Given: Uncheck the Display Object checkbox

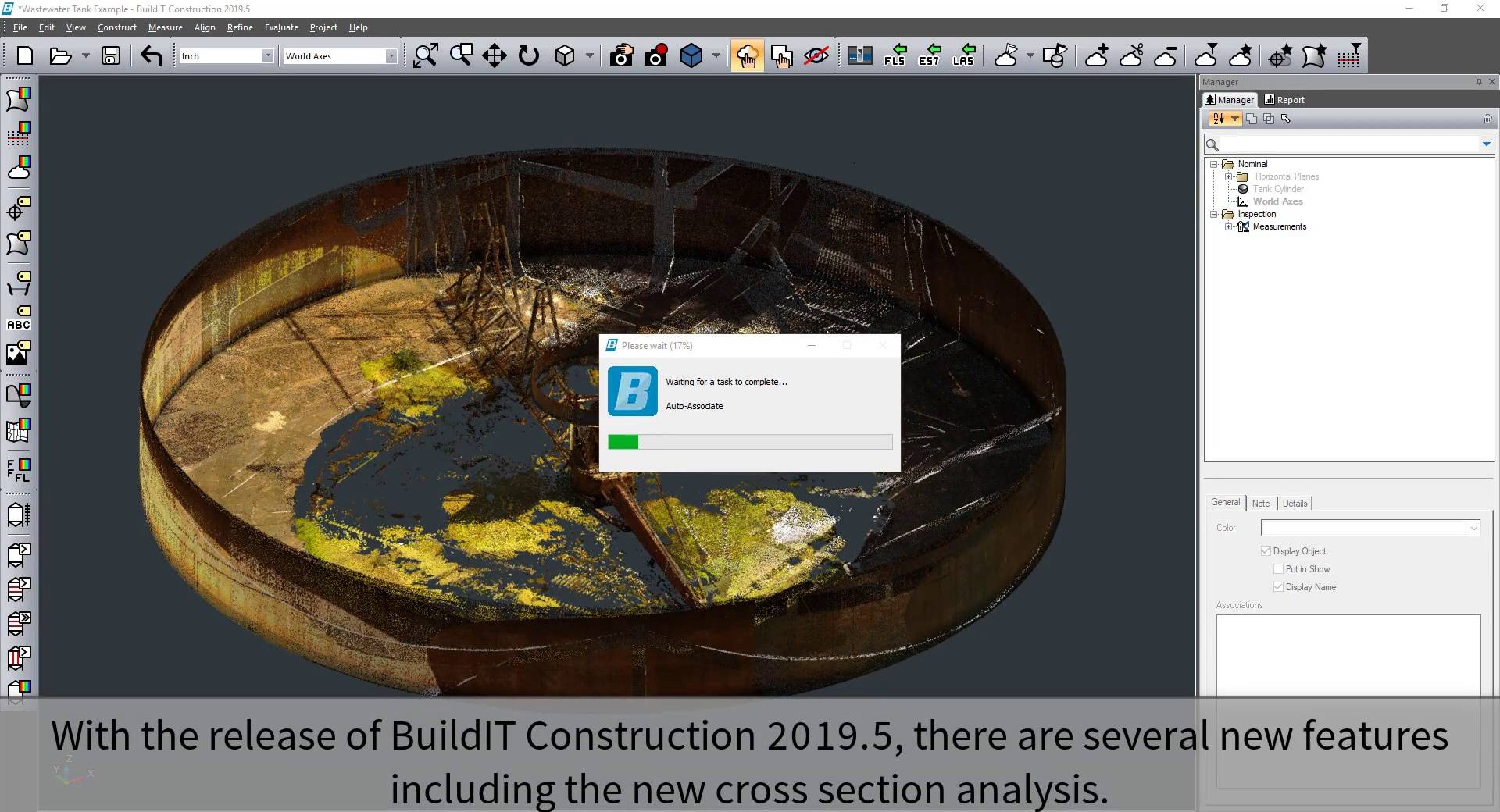Looking at the screenshot, I should (x=1266, y=550).
